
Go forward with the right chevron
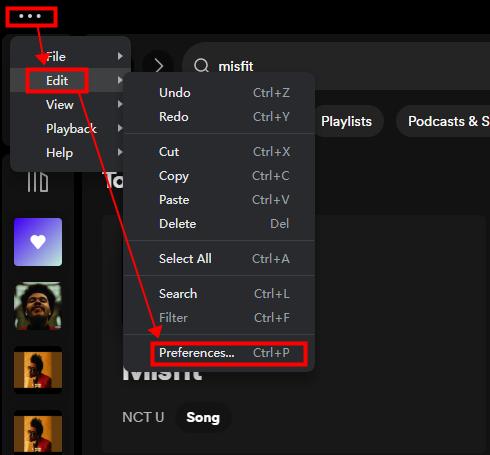click(159, 66)
